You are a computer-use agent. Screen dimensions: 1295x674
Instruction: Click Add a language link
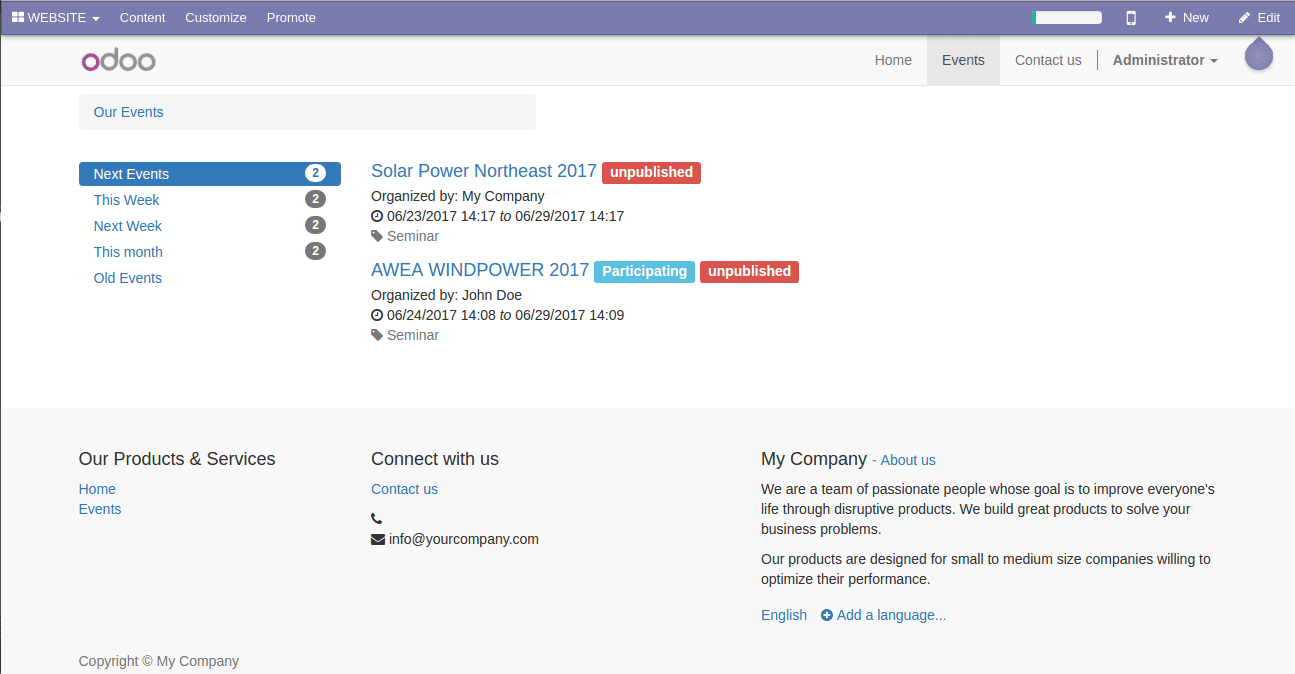pos(884,615)
